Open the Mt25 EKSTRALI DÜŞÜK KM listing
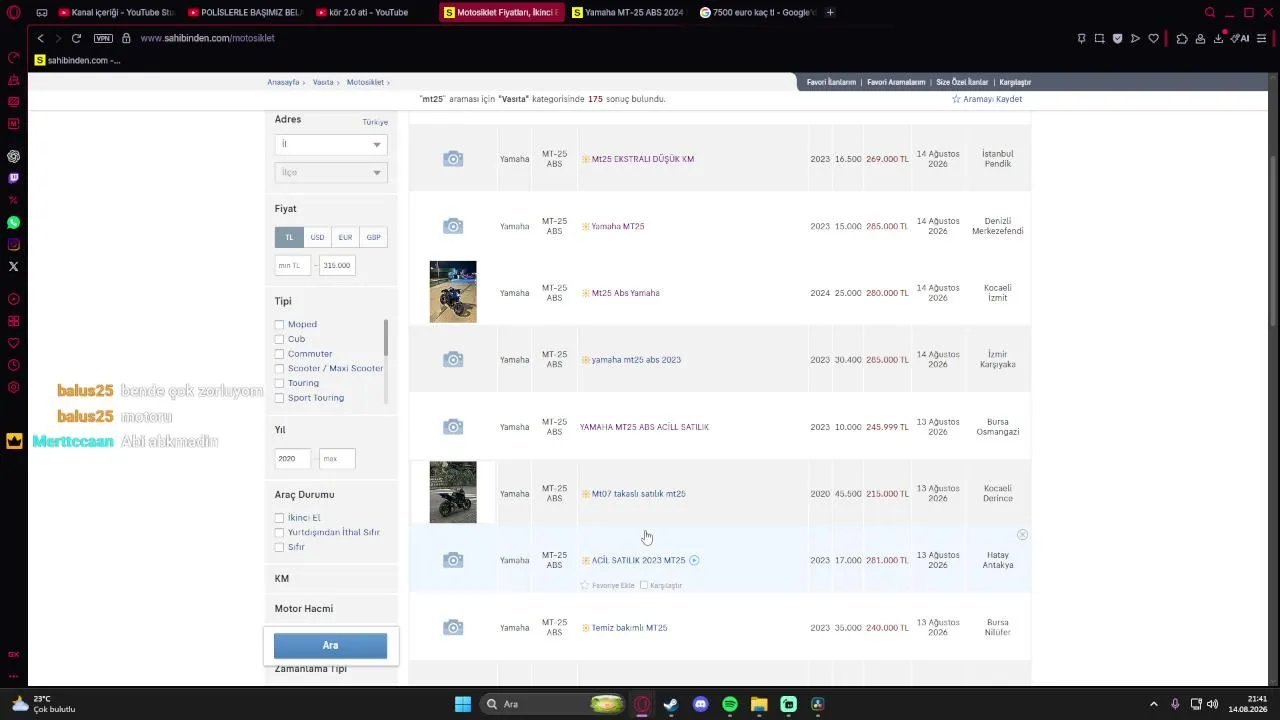1280x720 pixels. pyautogui.click(x=642, y=159)
